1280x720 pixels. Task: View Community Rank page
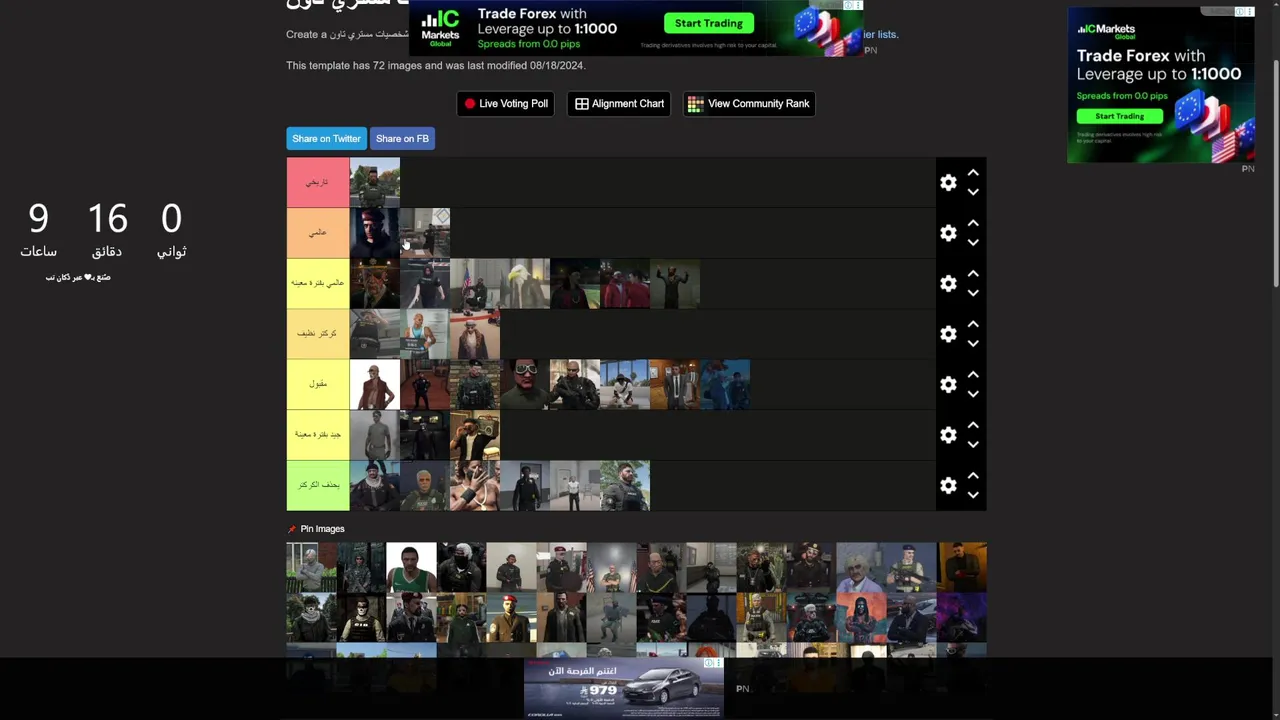point(749,104)
